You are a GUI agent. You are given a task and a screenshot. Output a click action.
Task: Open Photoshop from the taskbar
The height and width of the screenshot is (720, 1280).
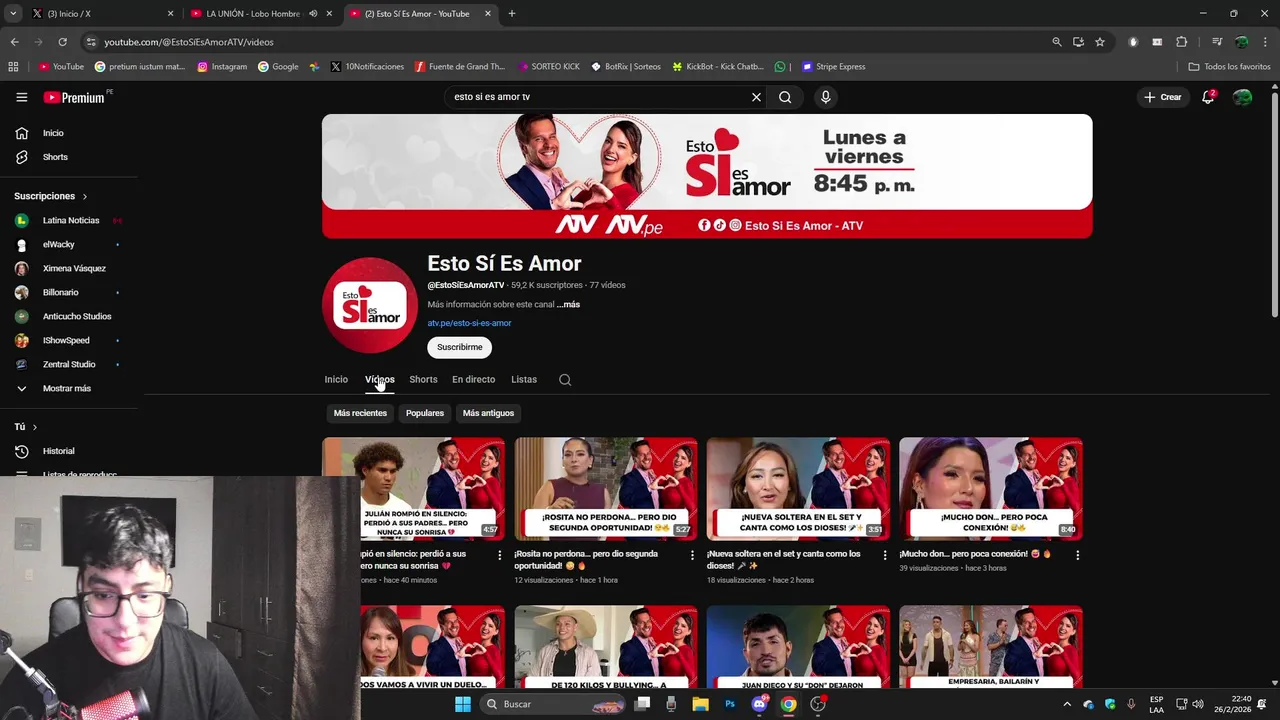(730, 704)
